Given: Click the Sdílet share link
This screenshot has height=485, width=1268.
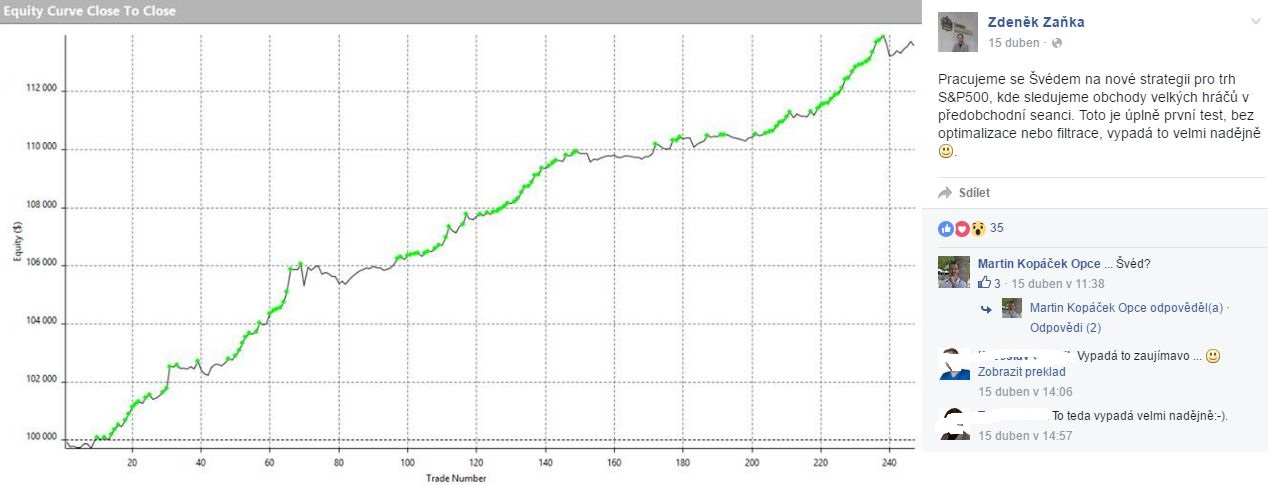Looking at the screenshot, I should 974,193.
